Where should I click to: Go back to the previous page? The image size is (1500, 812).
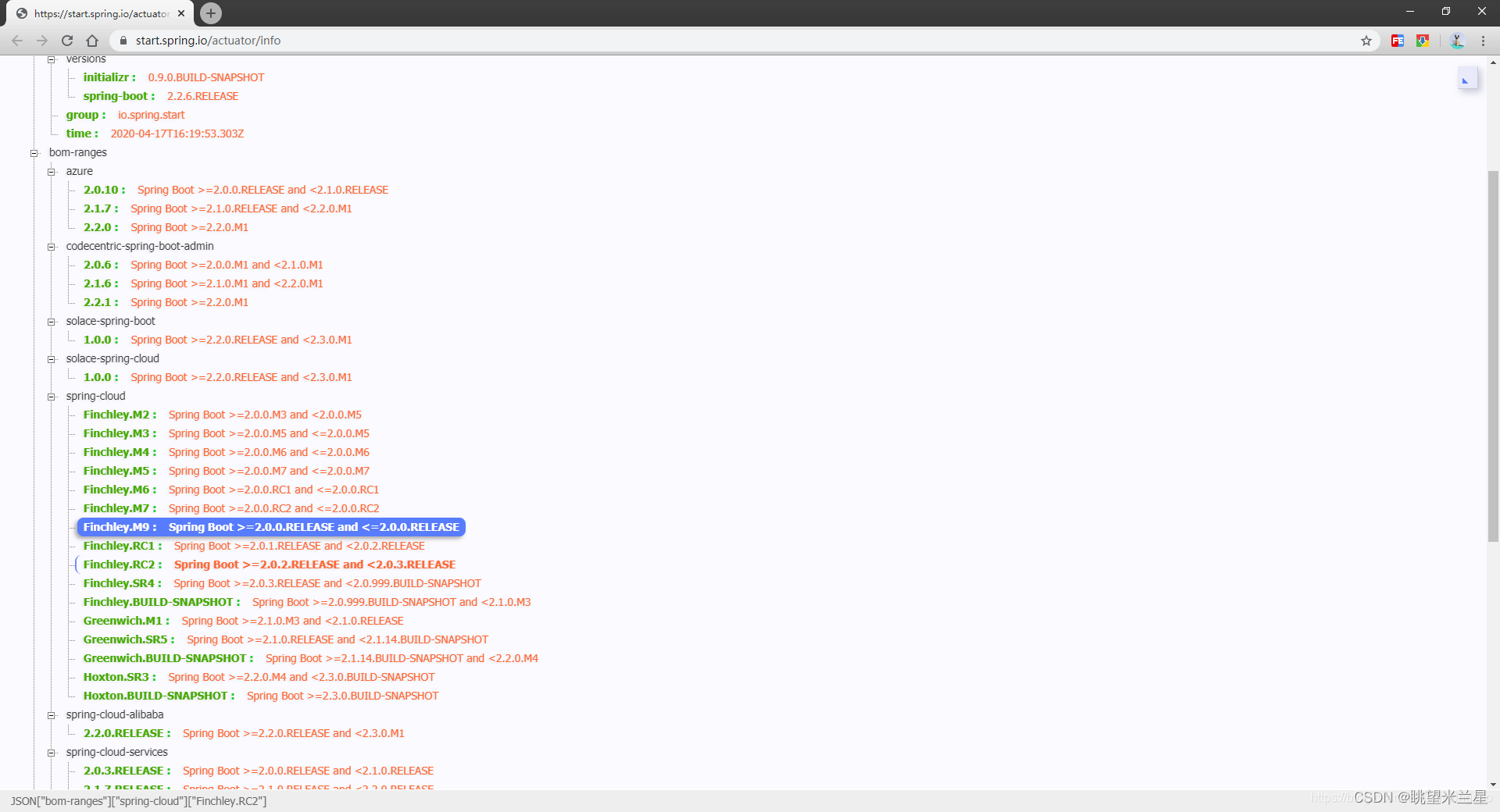pyautogui.click(x=17, y=41)
